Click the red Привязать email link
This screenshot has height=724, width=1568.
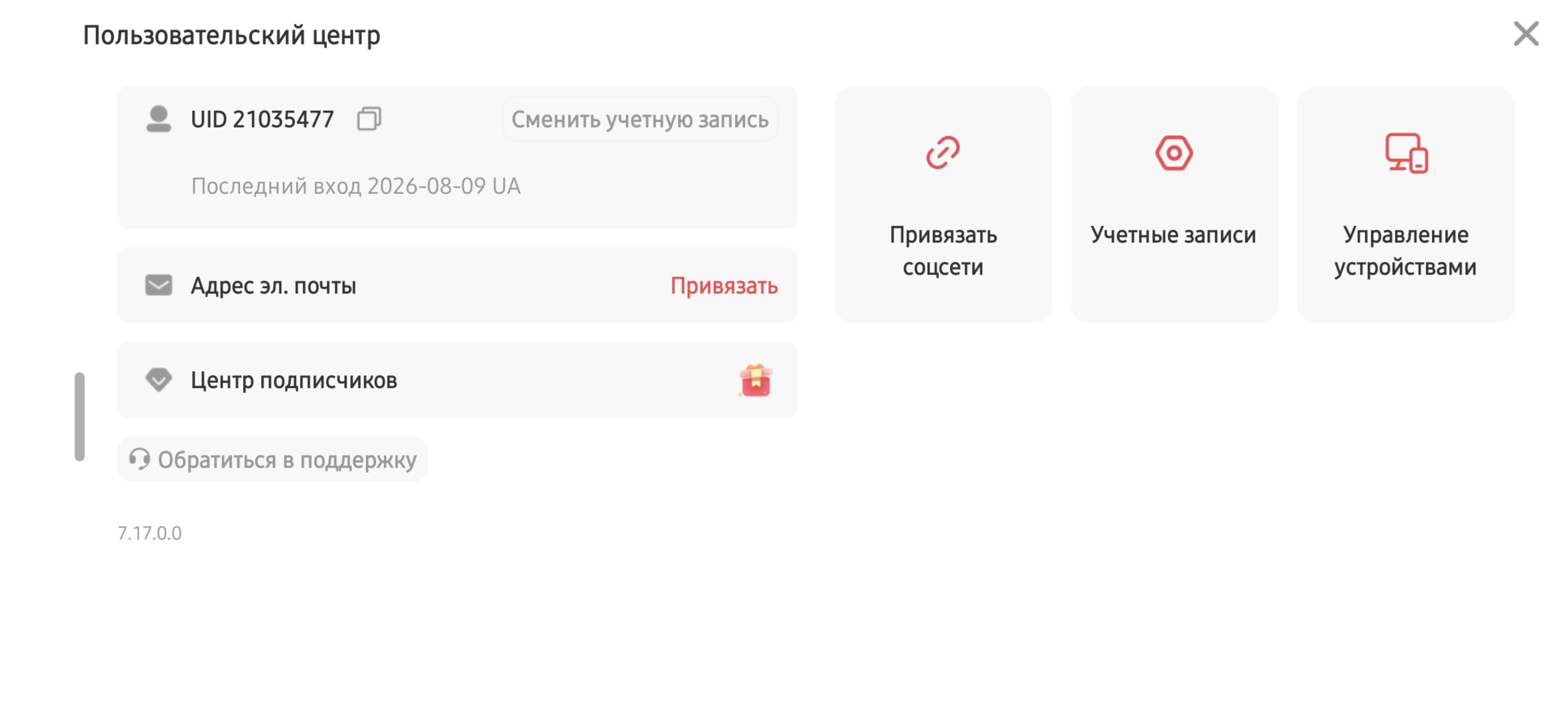(724, 286)
